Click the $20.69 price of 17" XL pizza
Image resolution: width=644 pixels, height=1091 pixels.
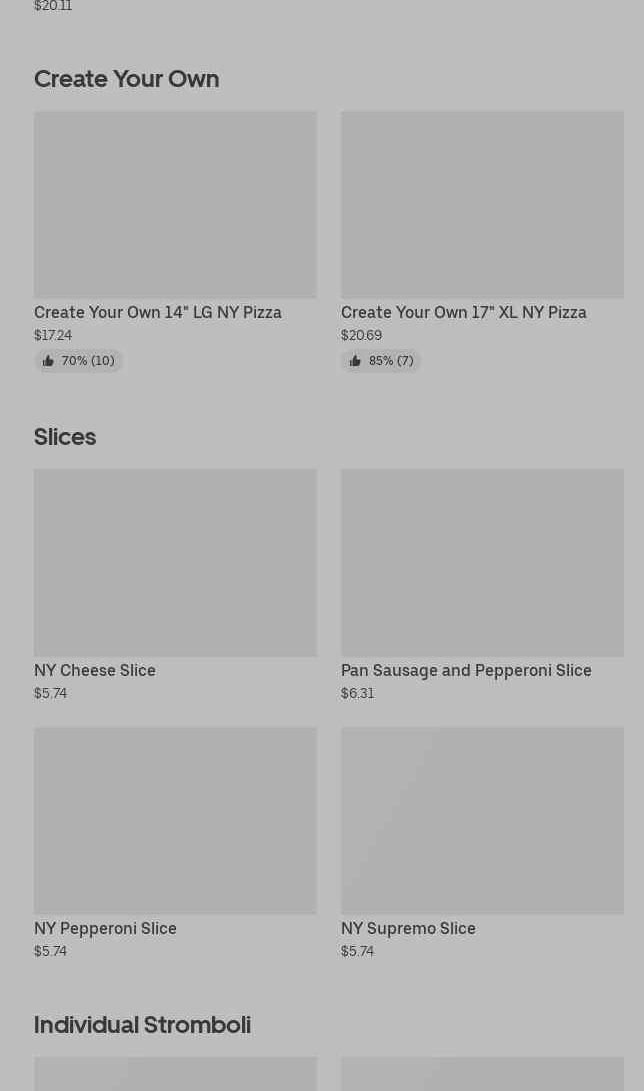pos(361,335)
